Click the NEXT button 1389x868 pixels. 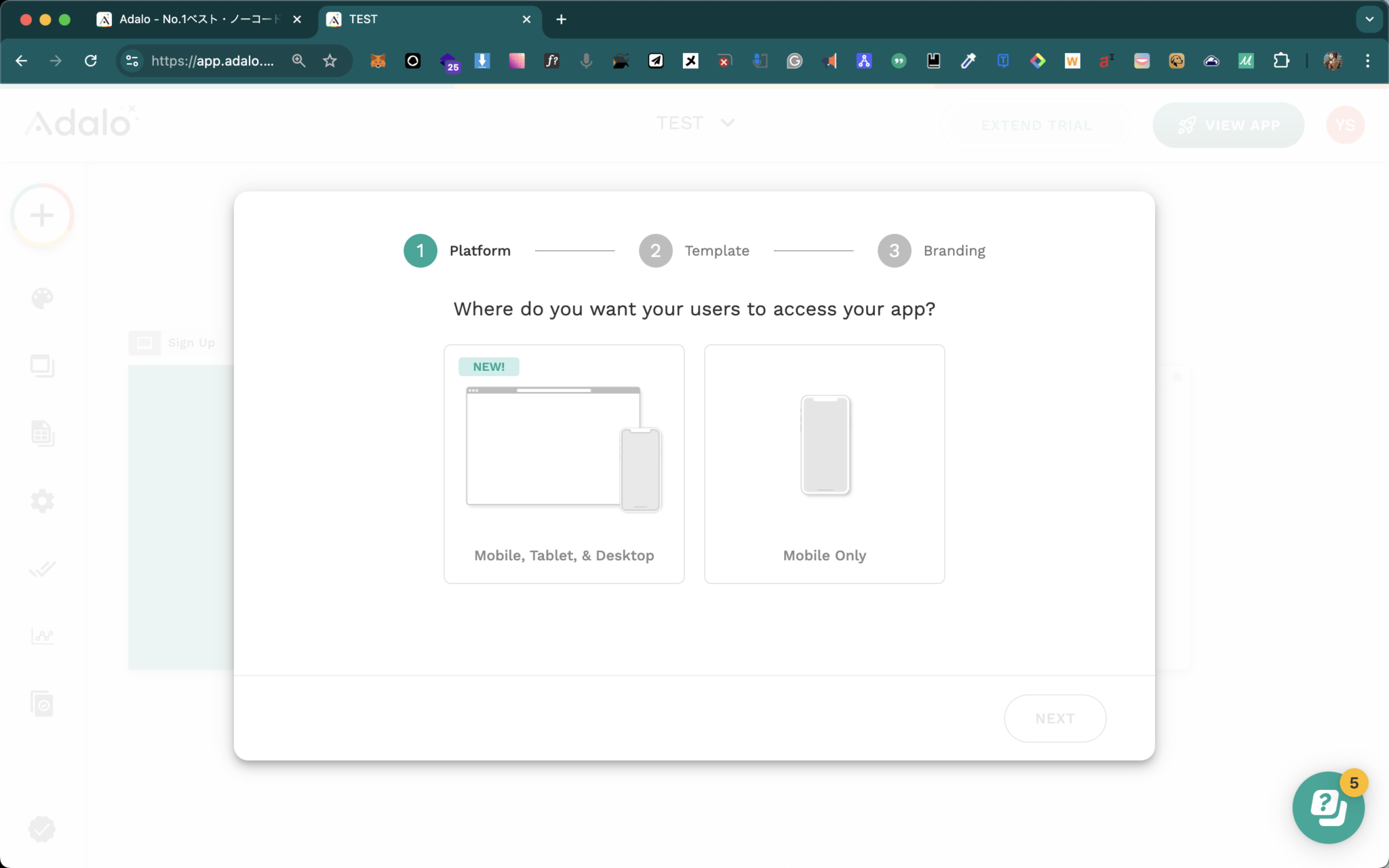pyautogui.click(x=1055, y=718)
